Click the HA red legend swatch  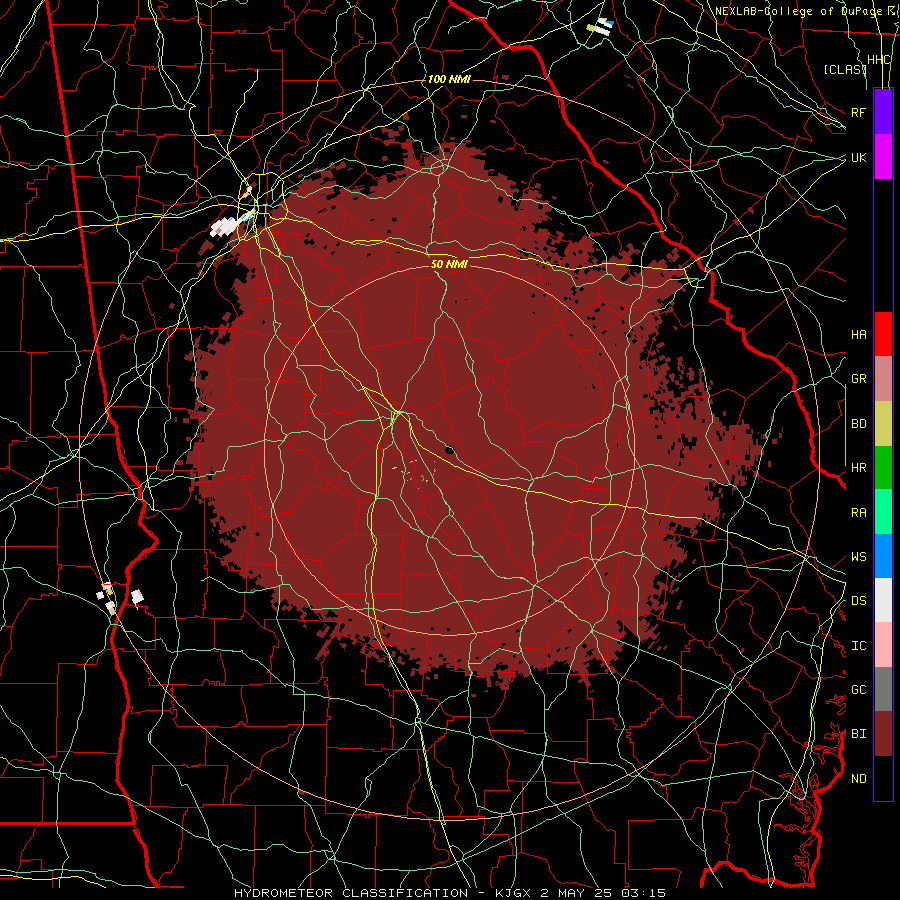coord(883,334)
